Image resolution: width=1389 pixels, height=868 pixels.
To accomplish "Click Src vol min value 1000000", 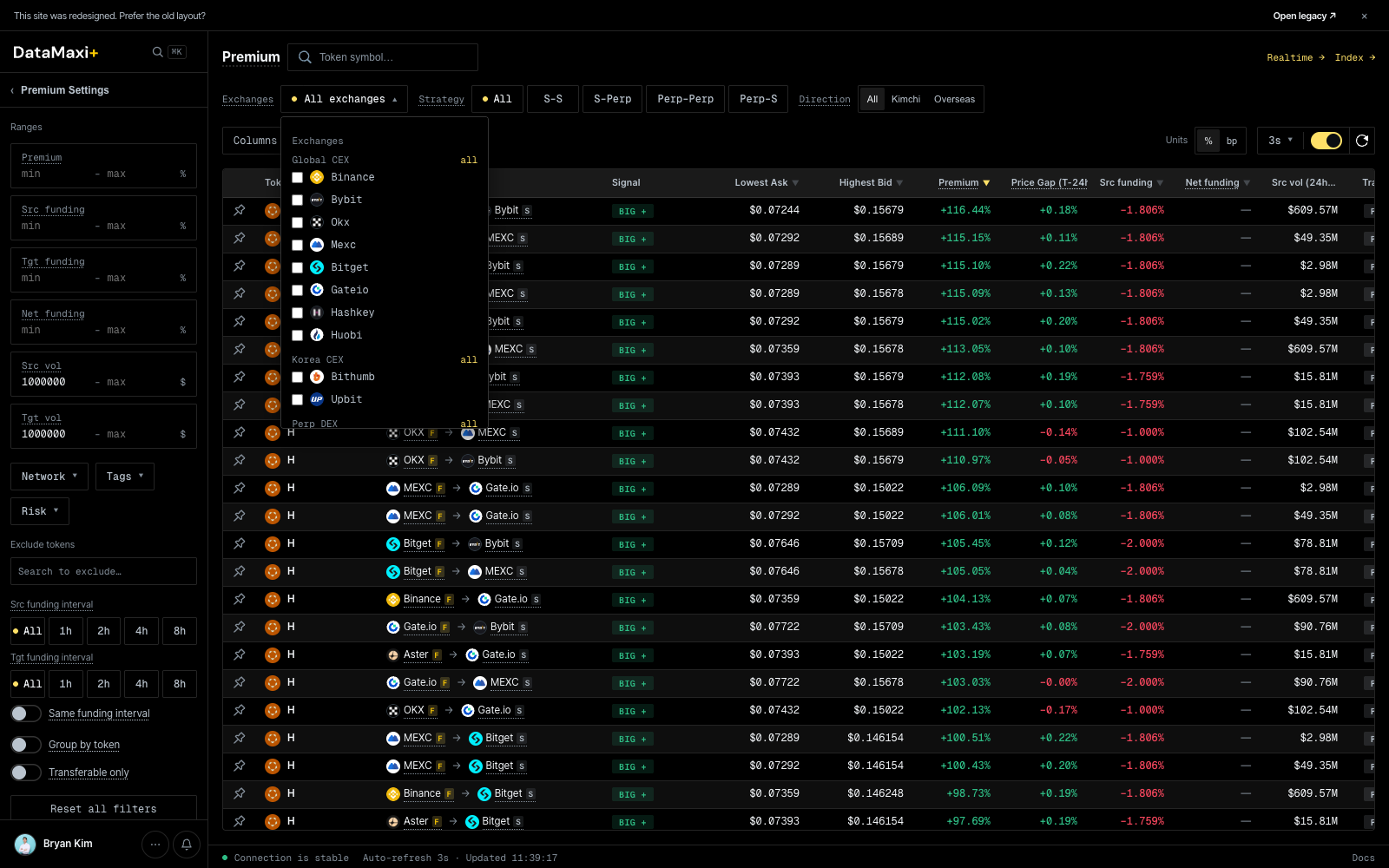I will point(43,382).
